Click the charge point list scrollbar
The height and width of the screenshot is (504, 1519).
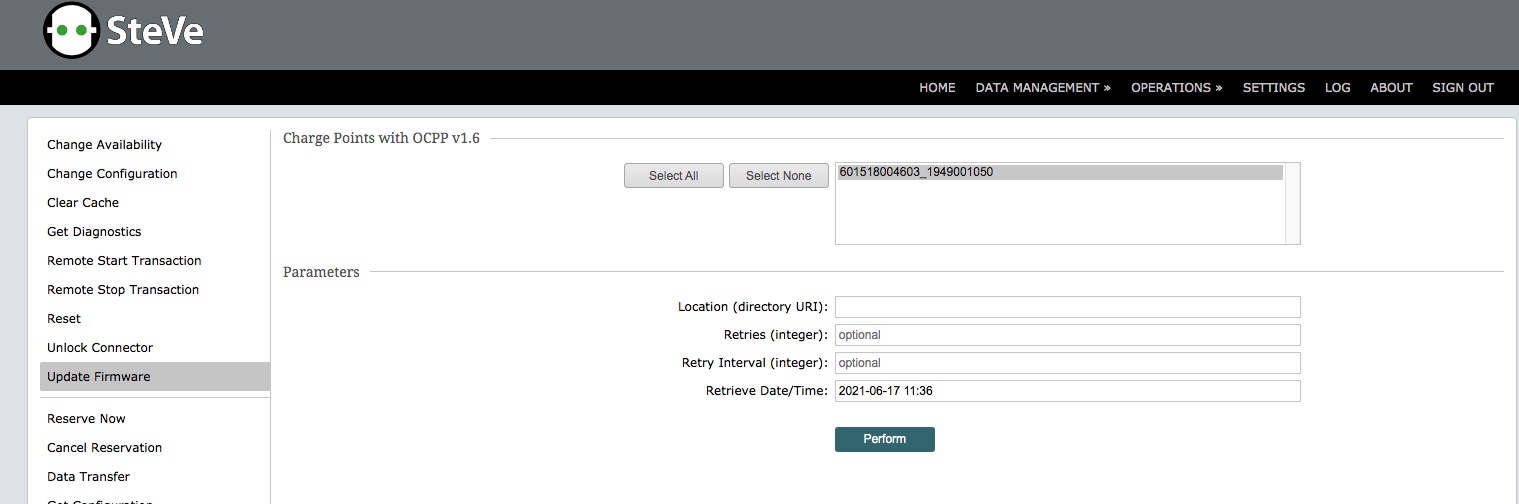(1292, 203)
